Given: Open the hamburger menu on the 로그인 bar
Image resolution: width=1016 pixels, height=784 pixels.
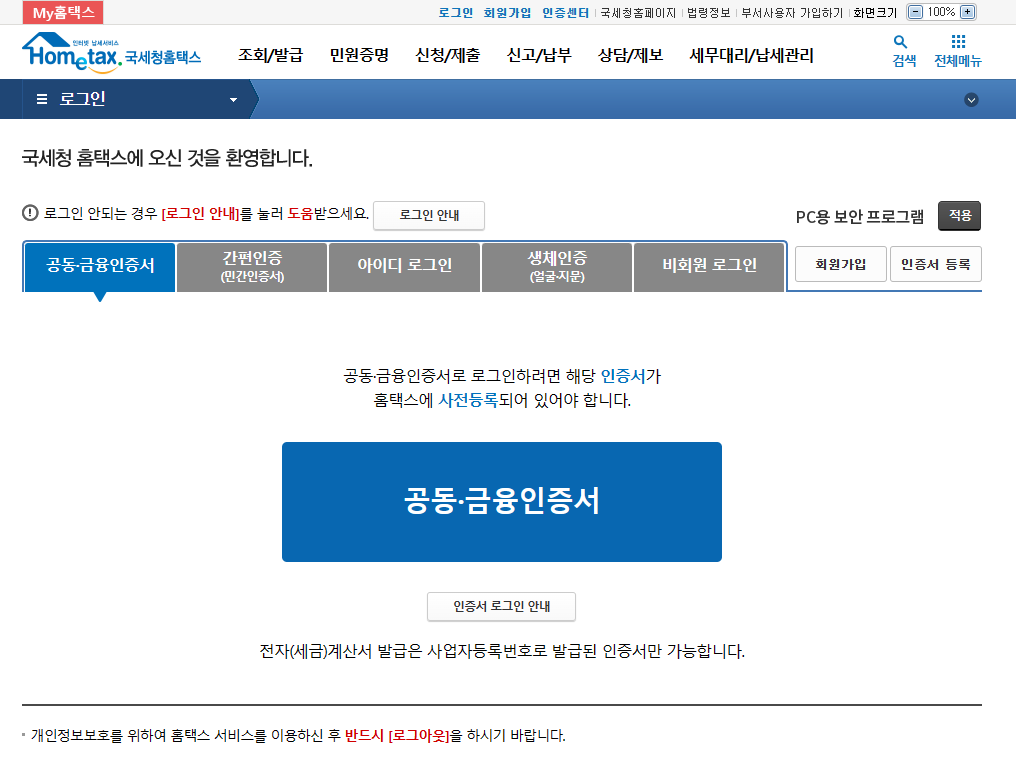Looking at the screenshot, I should click(39, 99).
